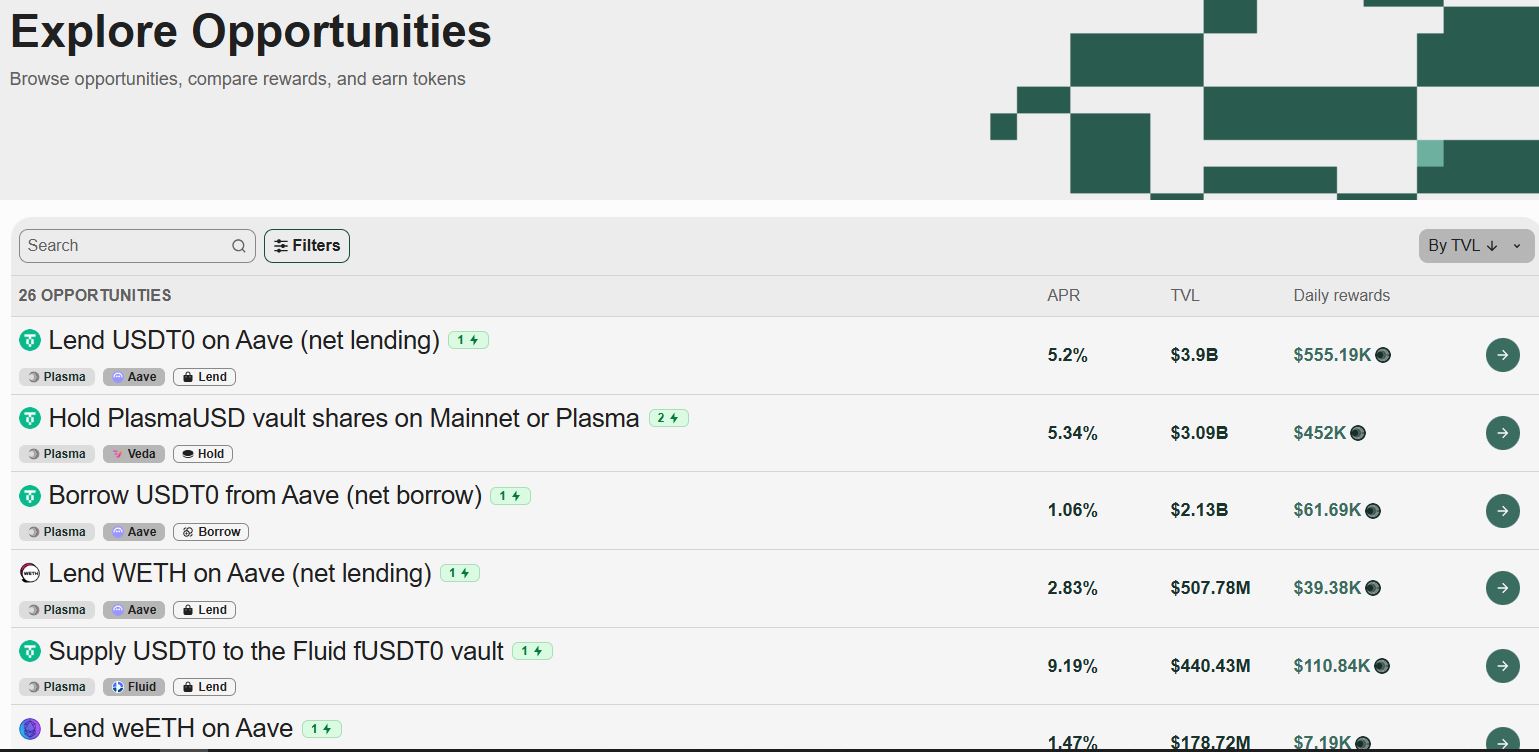Viewport: 1539px width, 752px height.
Task: Click the Fluid protocol tag
Action: pos(134,687)
